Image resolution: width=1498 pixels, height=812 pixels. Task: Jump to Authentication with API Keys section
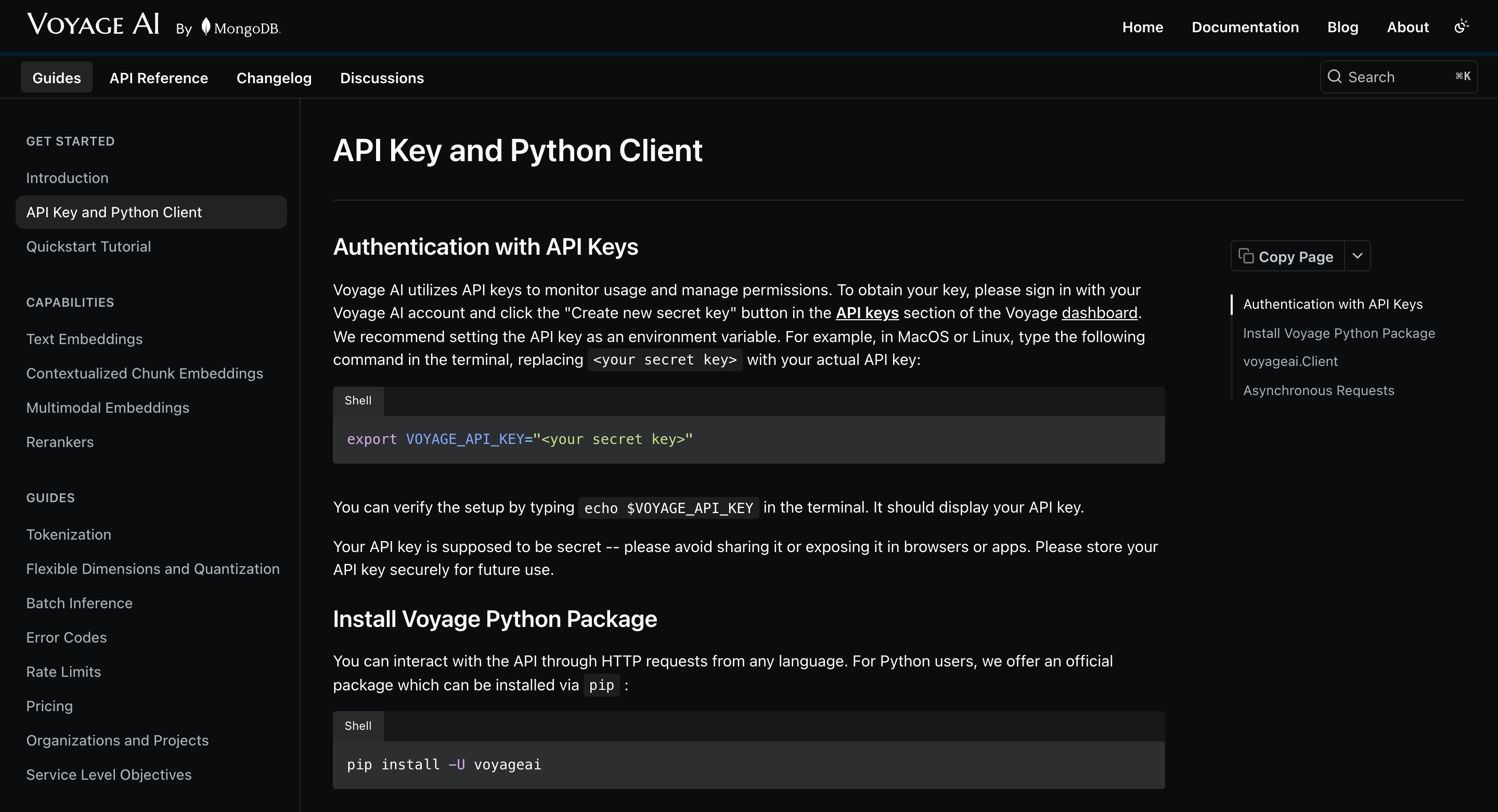(1333, 304)
